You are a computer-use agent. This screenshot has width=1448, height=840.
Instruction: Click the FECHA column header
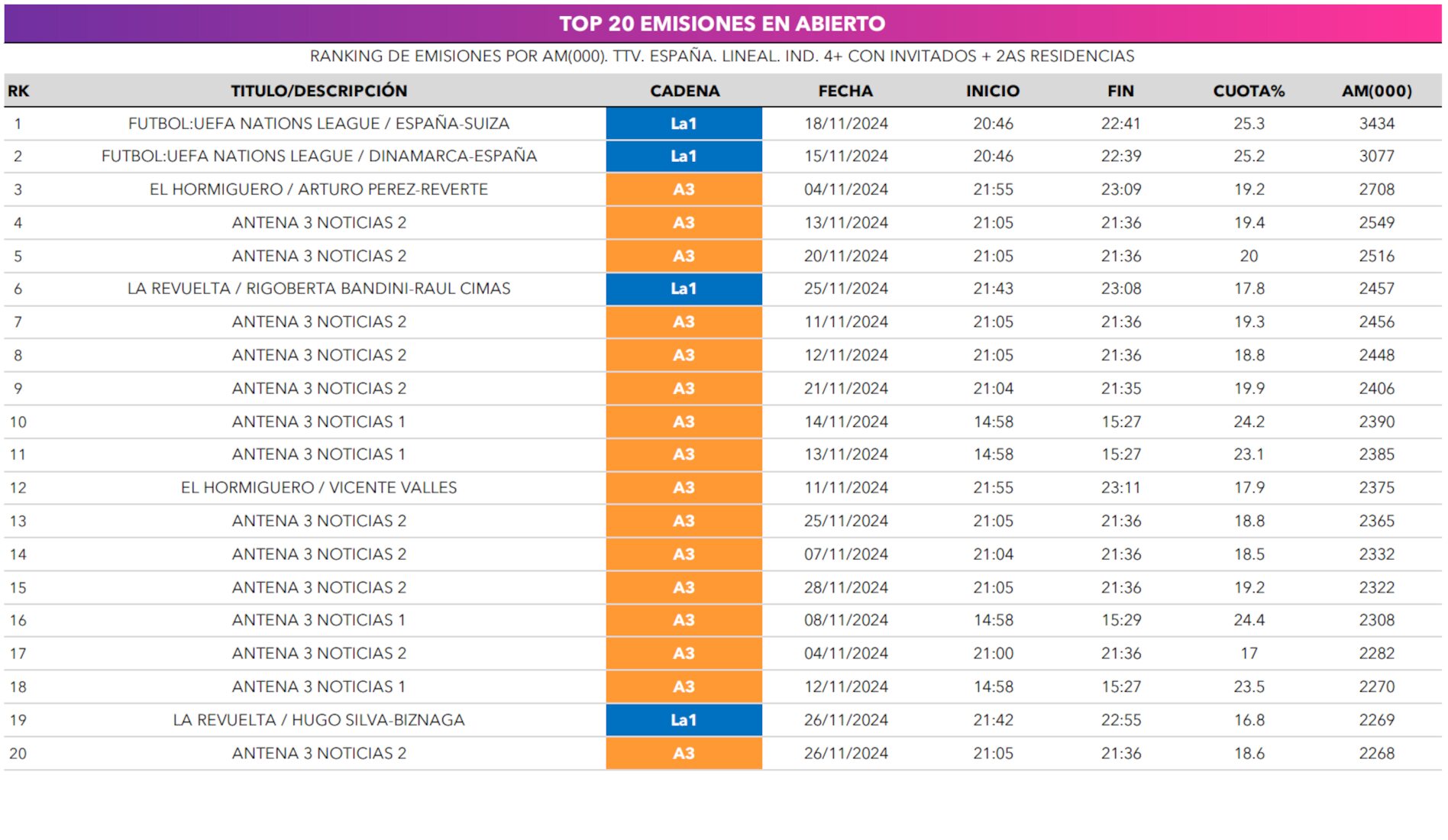click(x=845, y=91)
